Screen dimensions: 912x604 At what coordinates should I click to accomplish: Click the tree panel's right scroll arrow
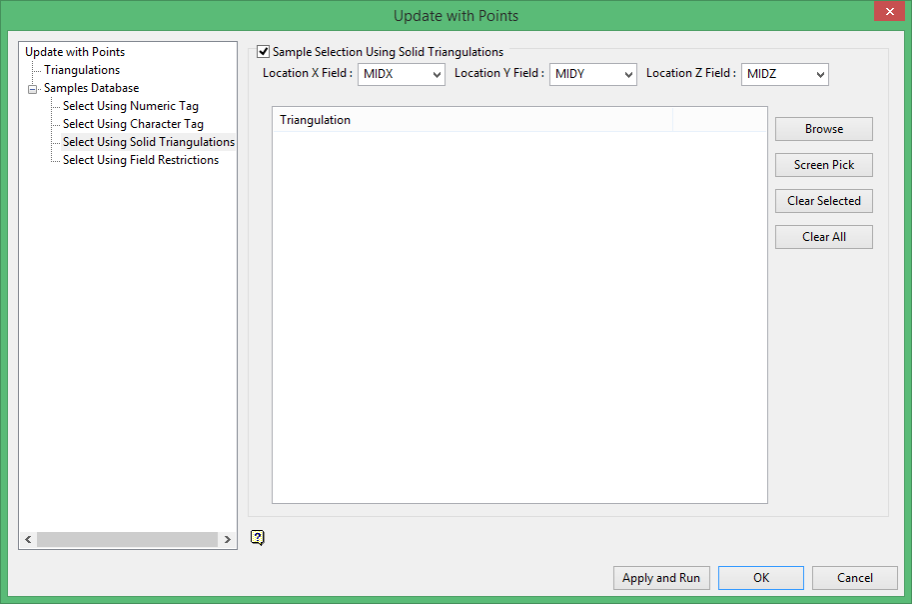[227, 539]
